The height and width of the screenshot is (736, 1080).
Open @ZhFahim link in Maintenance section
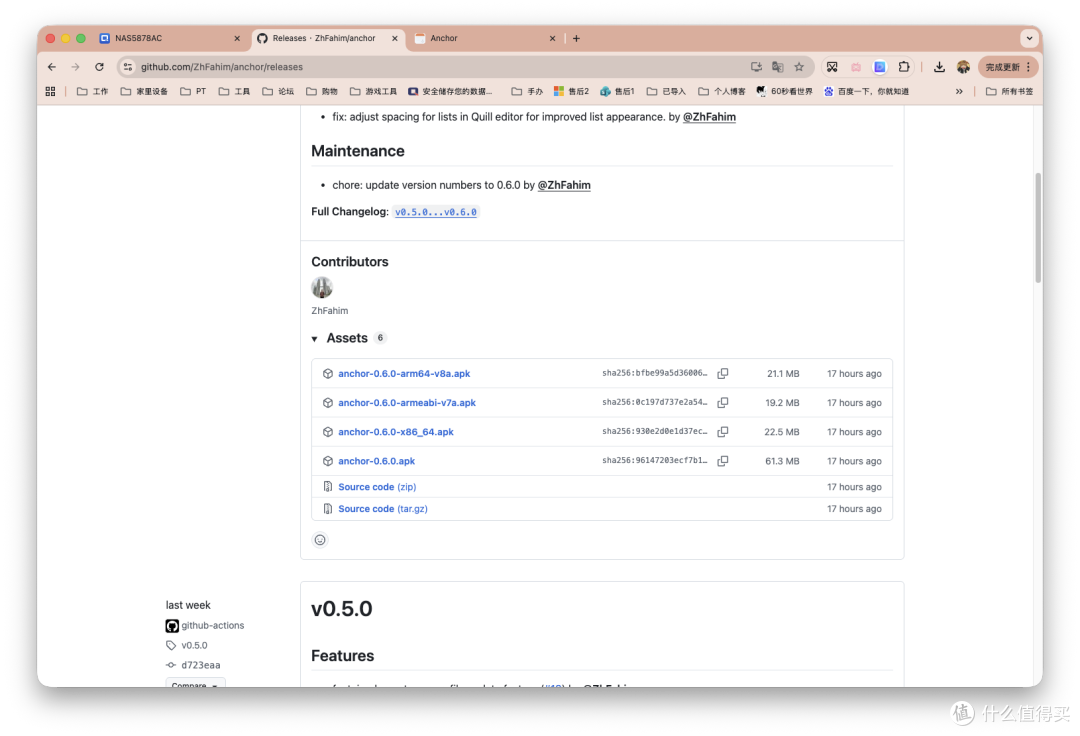563,185
